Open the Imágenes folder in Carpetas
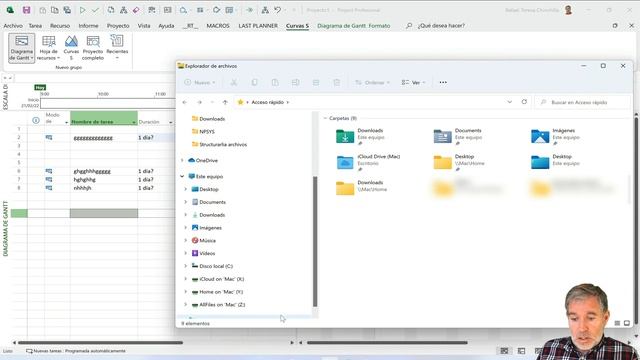Viewport: 640px width, 360px height. pos(555,136)
